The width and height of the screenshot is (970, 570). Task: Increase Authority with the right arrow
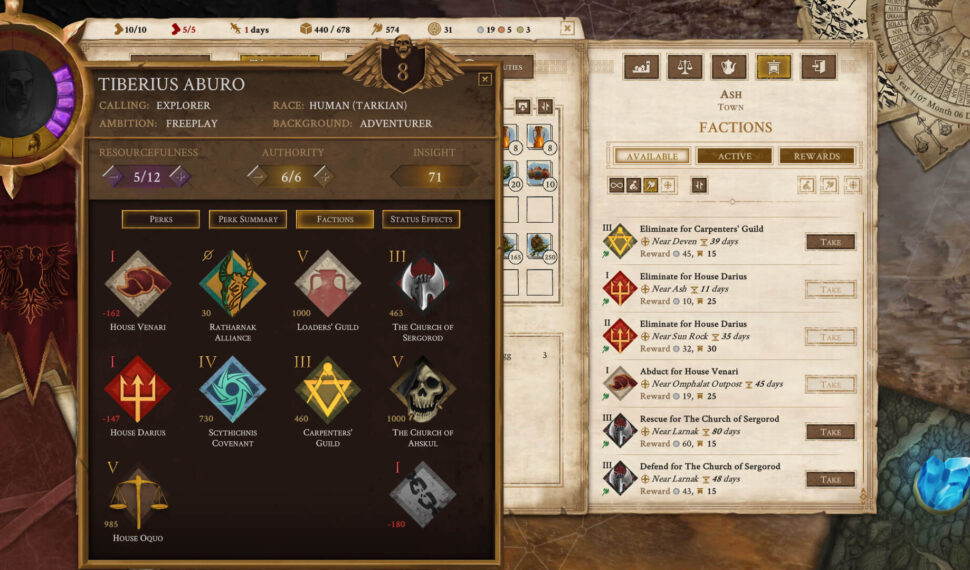coord(324,176)
